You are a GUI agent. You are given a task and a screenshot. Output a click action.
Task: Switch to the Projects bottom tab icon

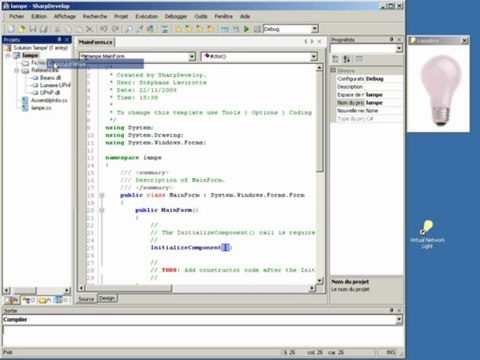click(12, 300)
